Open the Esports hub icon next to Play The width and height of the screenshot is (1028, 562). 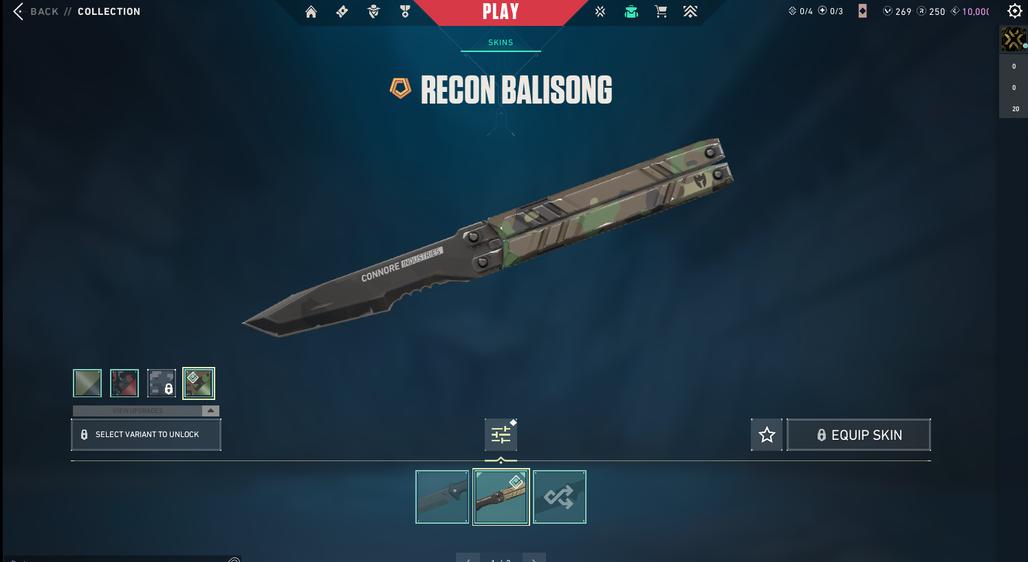600,11
